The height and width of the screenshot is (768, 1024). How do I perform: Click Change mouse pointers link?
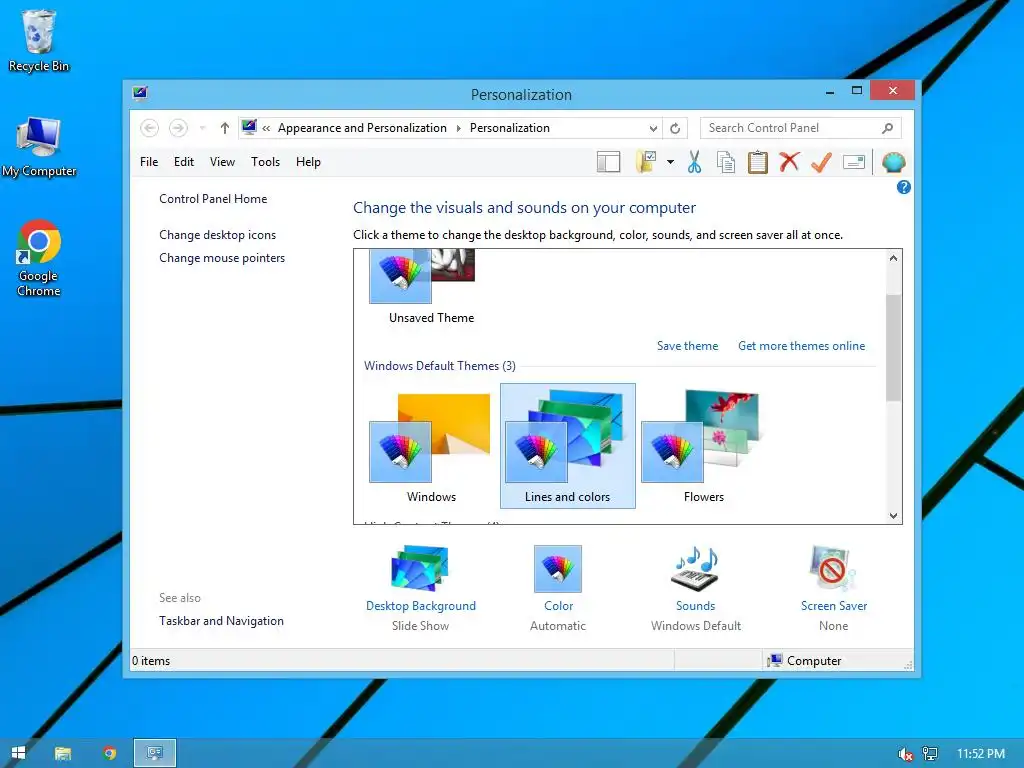pos(222,258)
